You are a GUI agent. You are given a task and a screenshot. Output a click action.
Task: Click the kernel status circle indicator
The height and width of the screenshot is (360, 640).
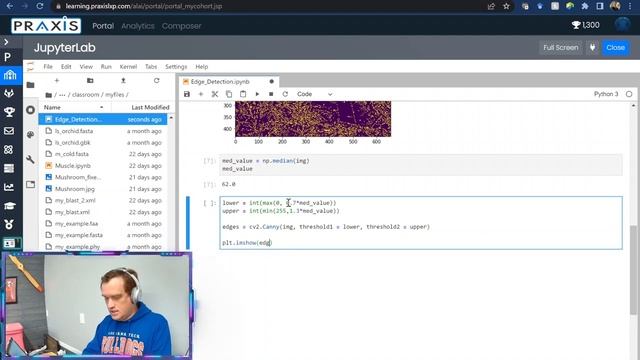(x=629, y=94)
